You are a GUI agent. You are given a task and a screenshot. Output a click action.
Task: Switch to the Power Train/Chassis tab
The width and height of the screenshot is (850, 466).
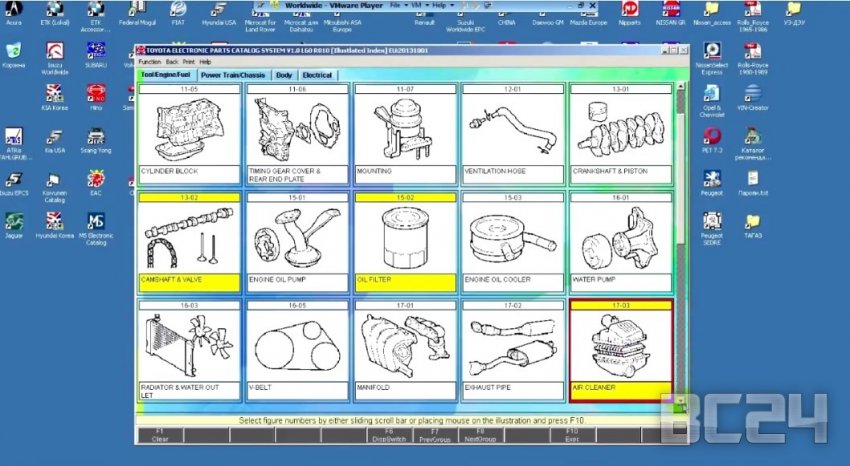coord(233,75)
